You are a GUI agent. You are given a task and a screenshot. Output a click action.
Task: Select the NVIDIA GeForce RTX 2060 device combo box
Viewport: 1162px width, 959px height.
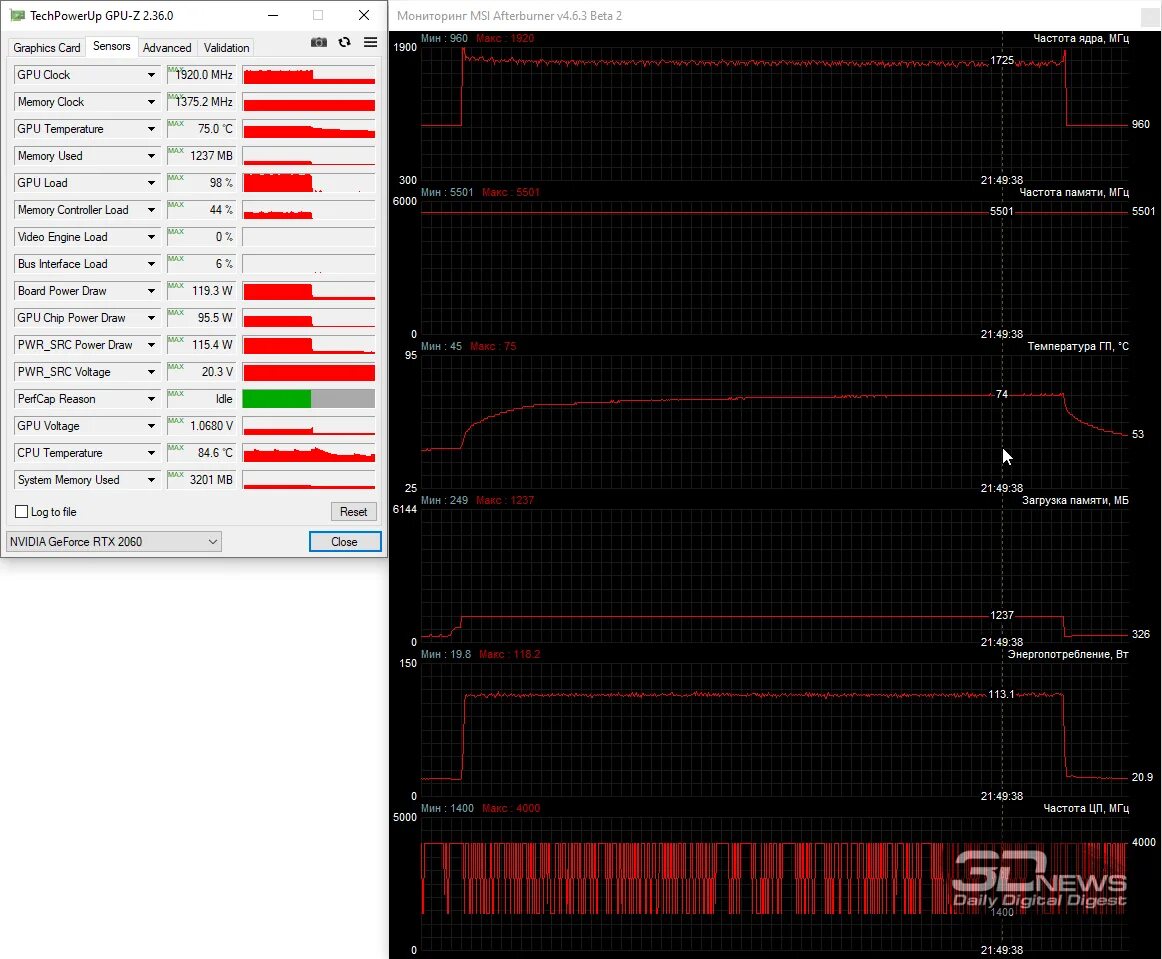[x=113, y=542]
